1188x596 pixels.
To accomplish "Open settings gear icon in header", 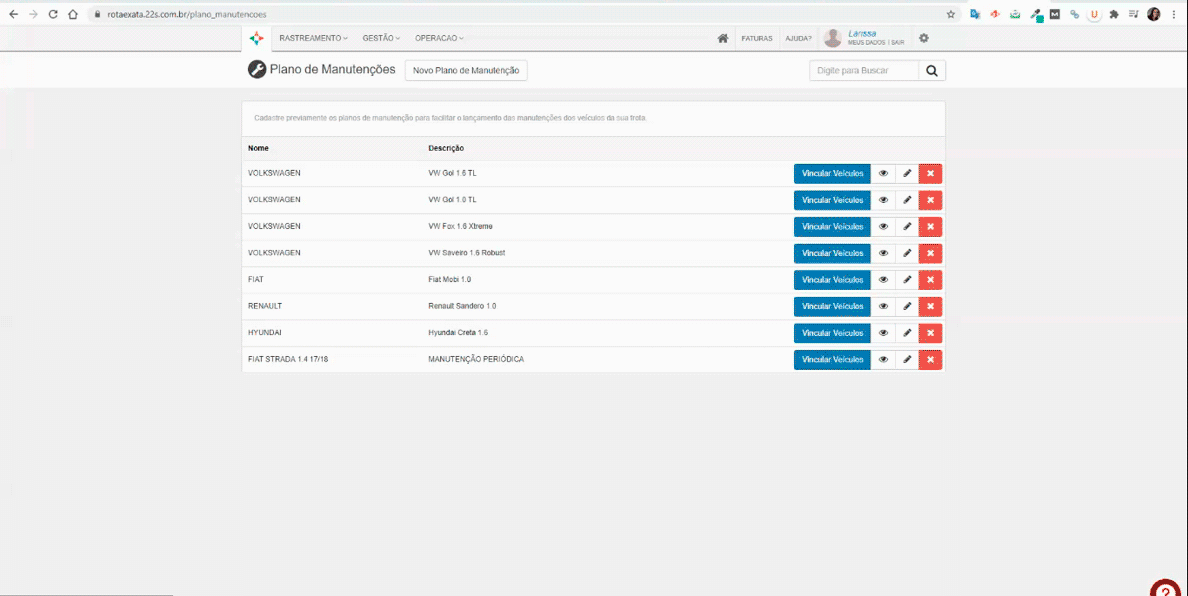I will click(924, 38).
